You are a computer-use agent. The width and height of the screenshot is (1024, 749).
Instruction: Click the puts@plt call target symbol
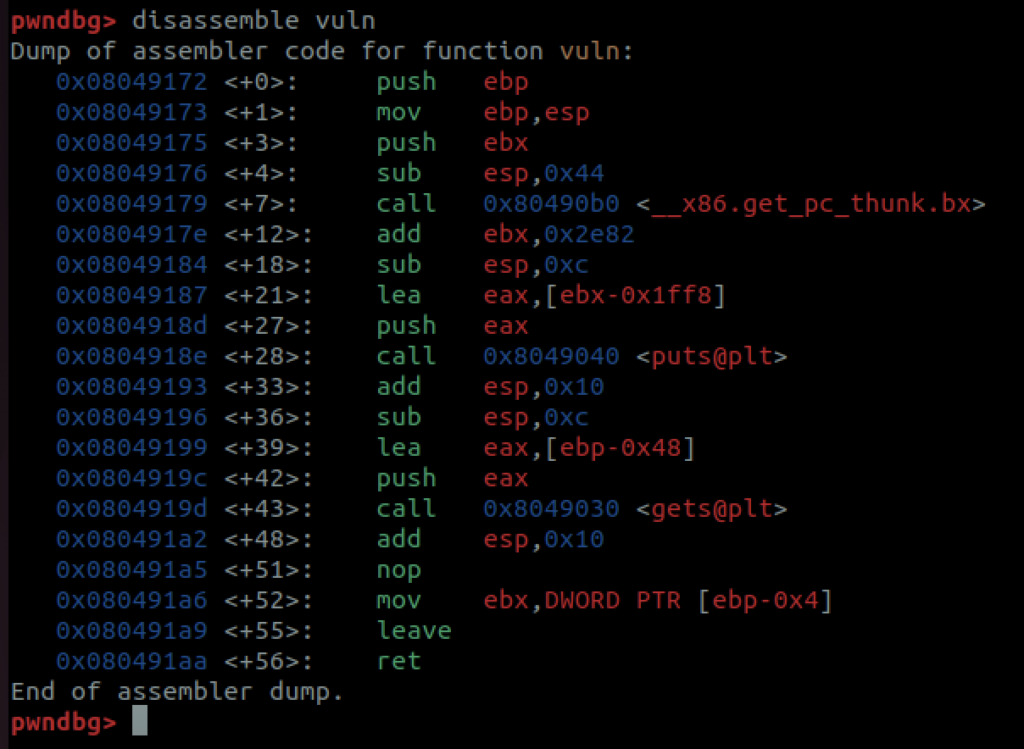click(712, 356)
